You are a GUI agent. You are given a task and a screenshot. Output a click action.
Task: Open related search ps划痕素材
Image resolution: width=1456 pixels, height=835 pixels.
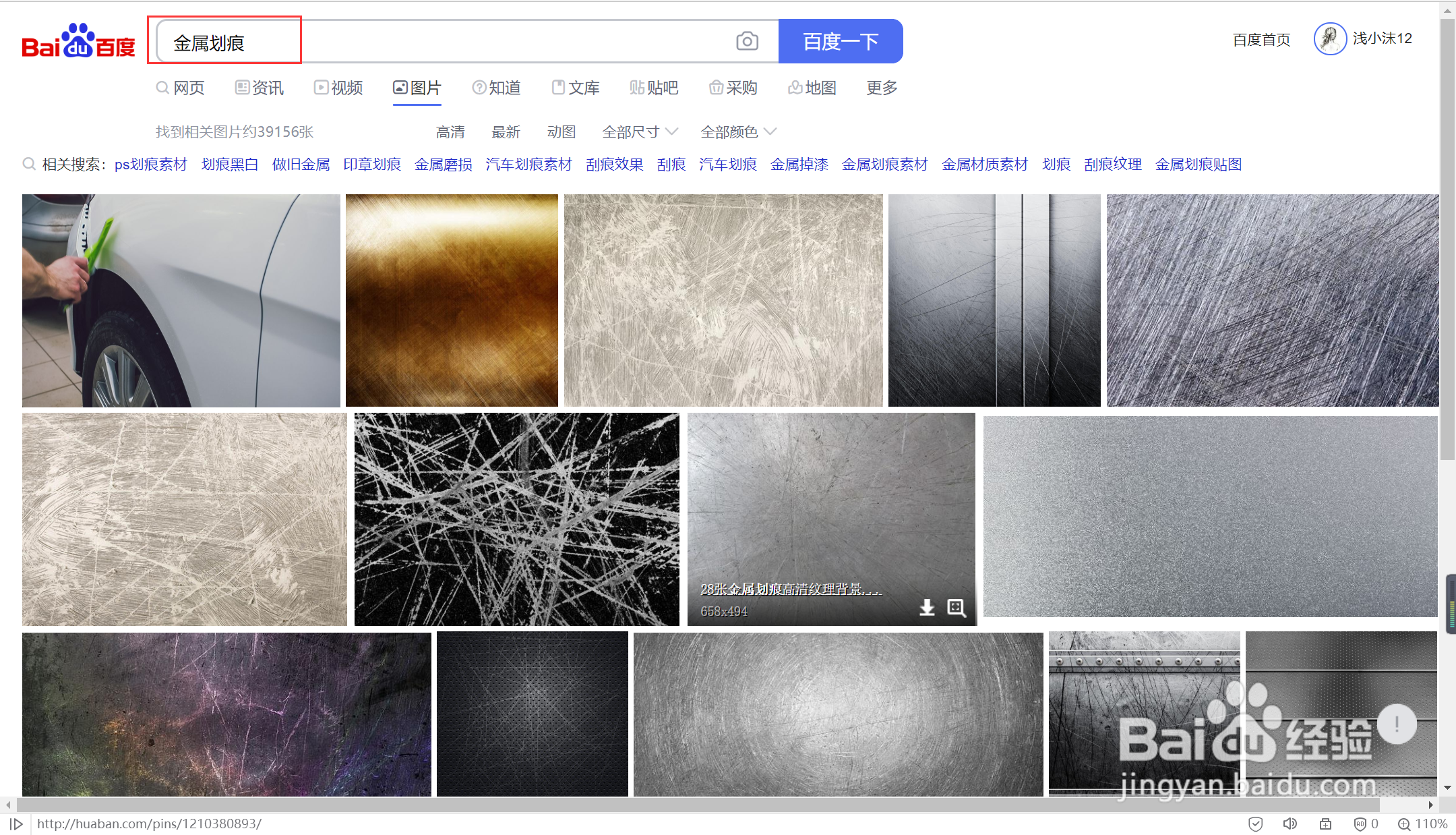[151, 165]
